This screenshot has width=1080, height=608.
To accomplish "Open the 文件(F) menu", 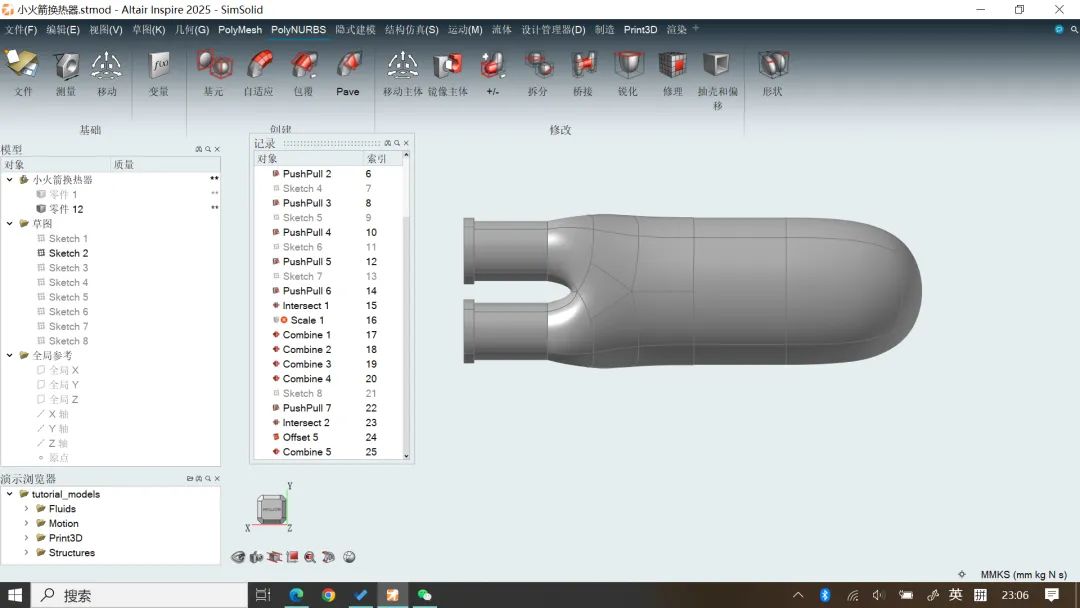I will (20, 30).
